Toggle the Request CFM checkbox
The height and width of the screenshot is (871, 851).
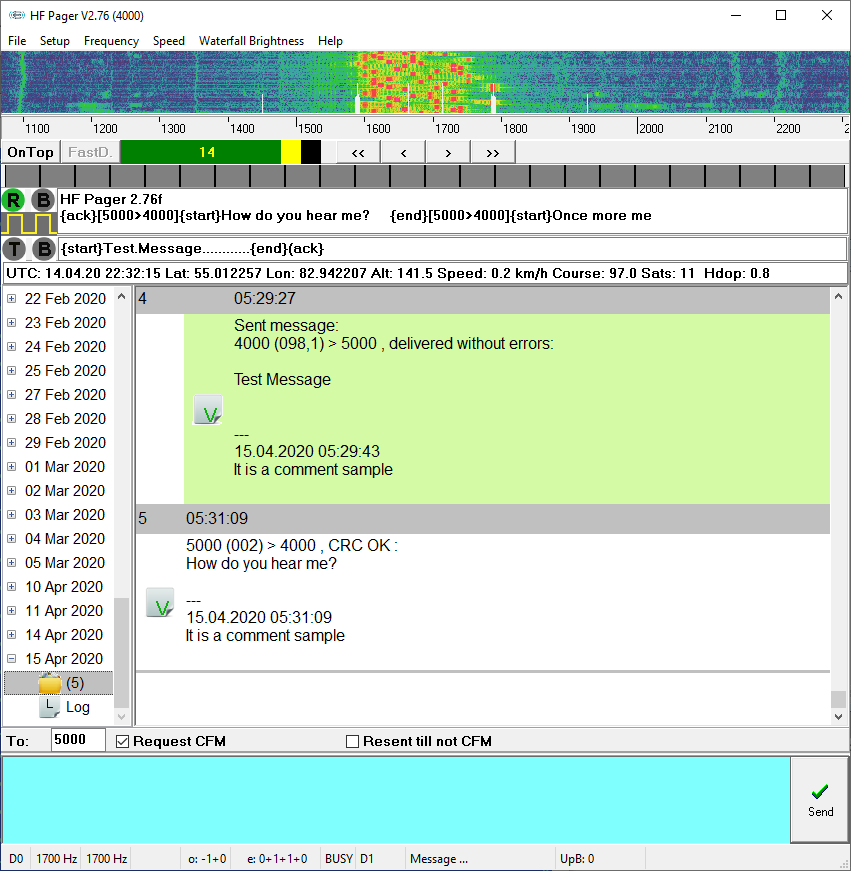[x=124, y=741]
